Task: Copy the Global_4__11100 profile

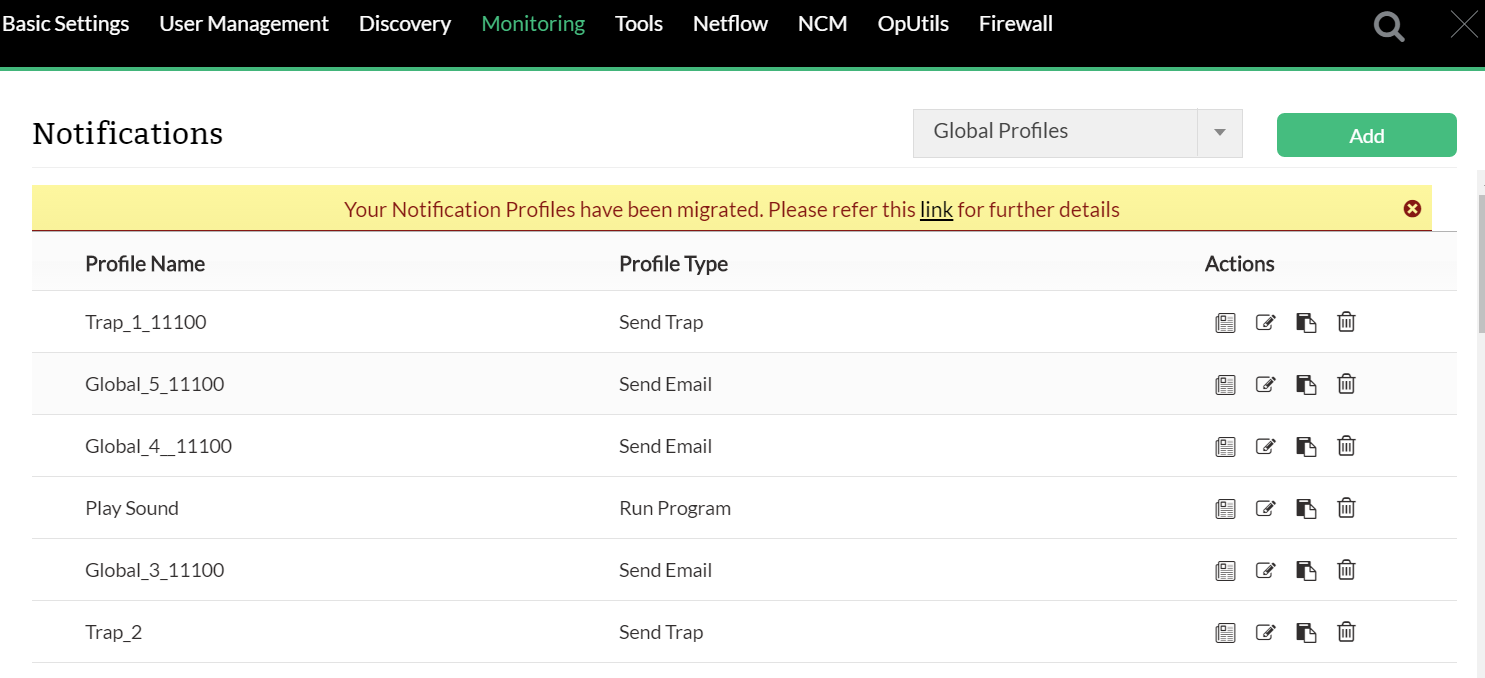Action: click(x=1305, y=446)
